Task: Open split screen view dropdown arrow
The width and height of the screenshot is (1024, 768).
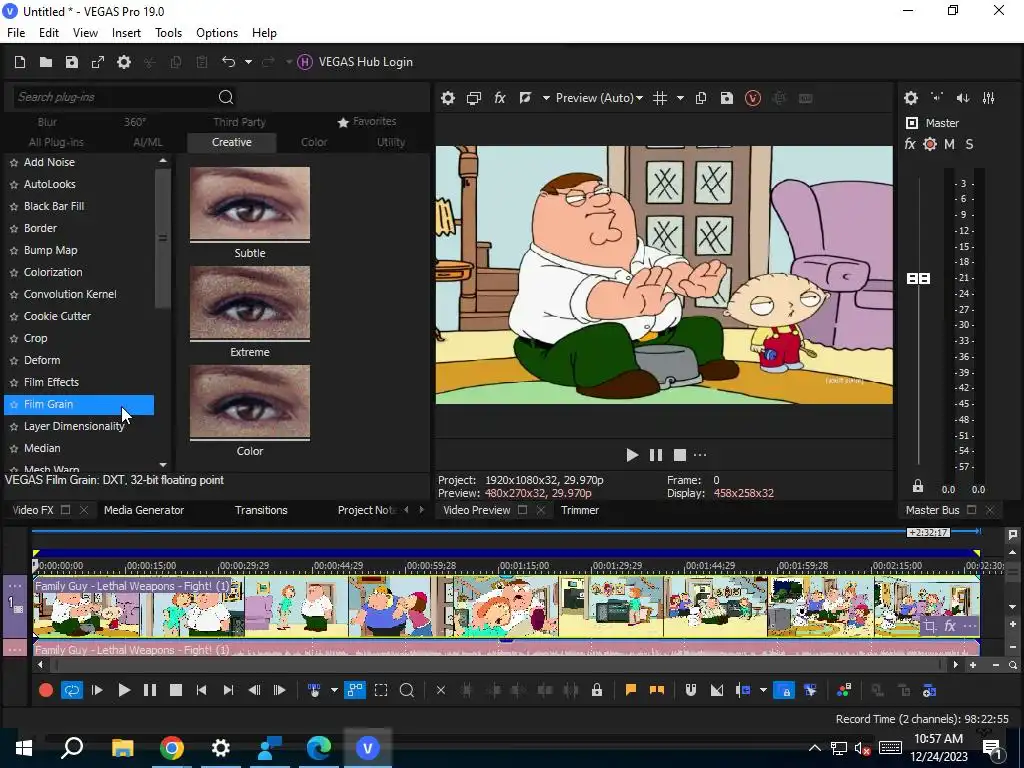Action: [546, 99]
